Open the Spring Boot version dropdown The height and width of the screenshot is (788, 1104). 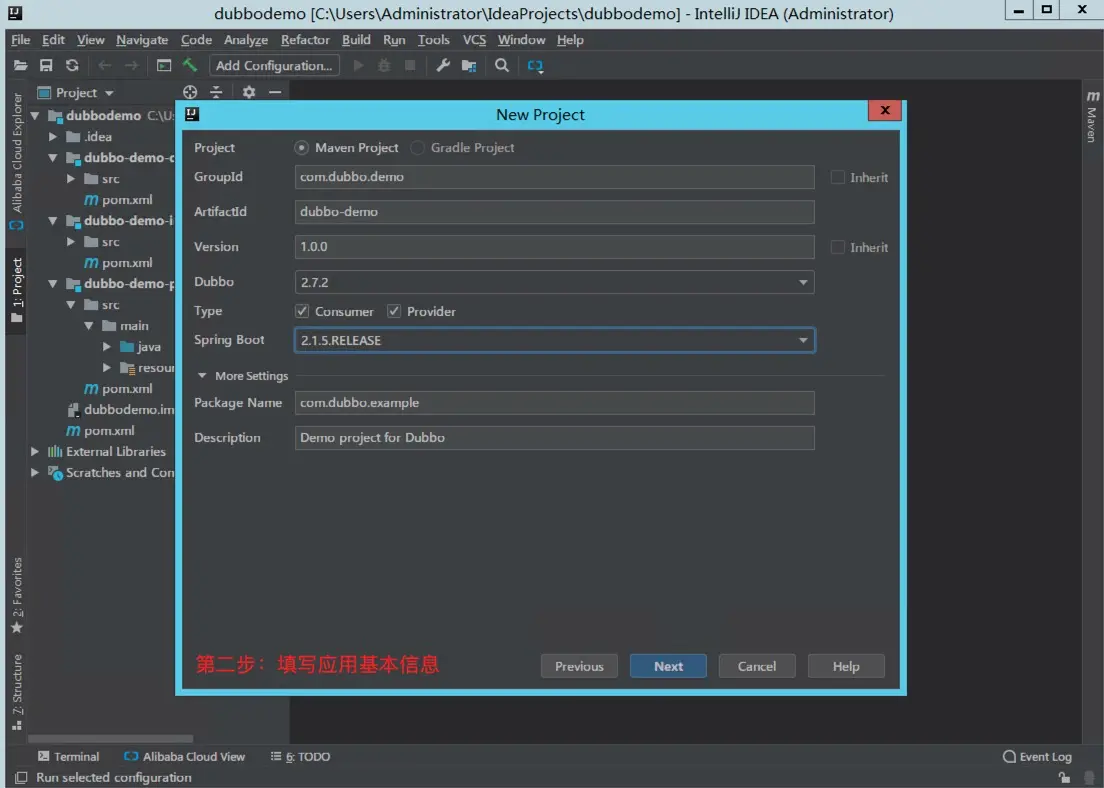click(x=803, y=341)
